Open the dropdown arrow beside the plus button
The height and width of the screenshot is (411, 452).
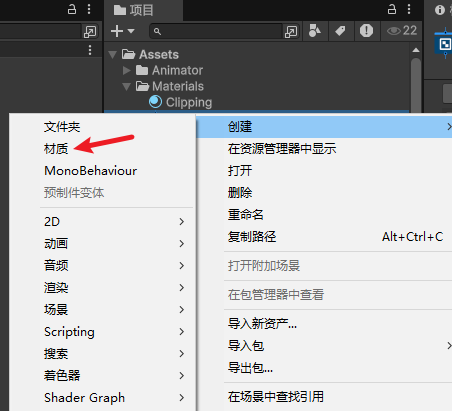click(x=131, y=31)
